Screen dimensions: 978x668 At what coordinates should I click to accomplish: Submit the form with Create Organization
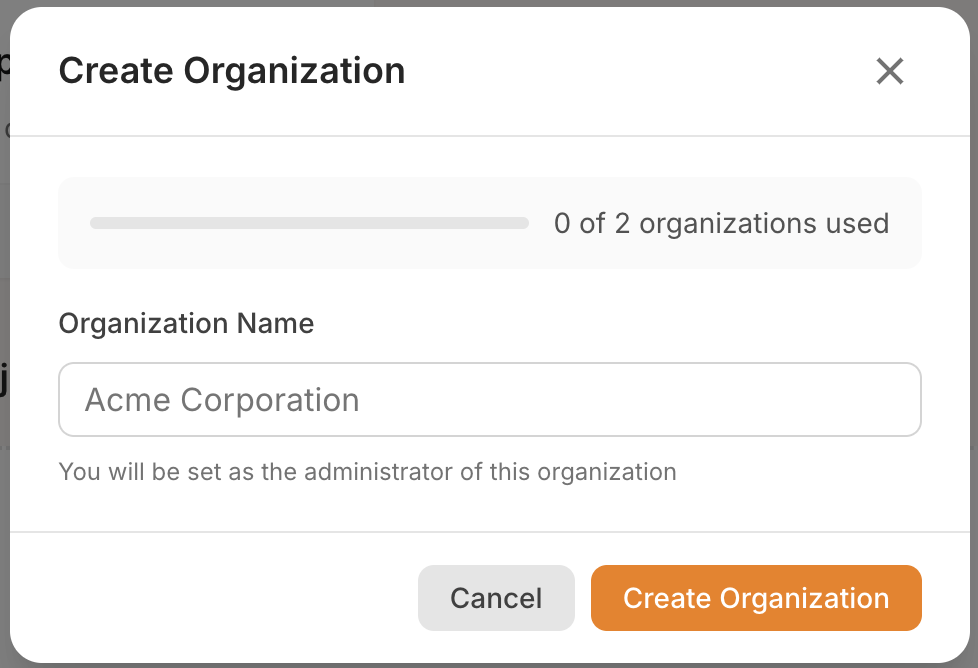[x=756, y=598]
